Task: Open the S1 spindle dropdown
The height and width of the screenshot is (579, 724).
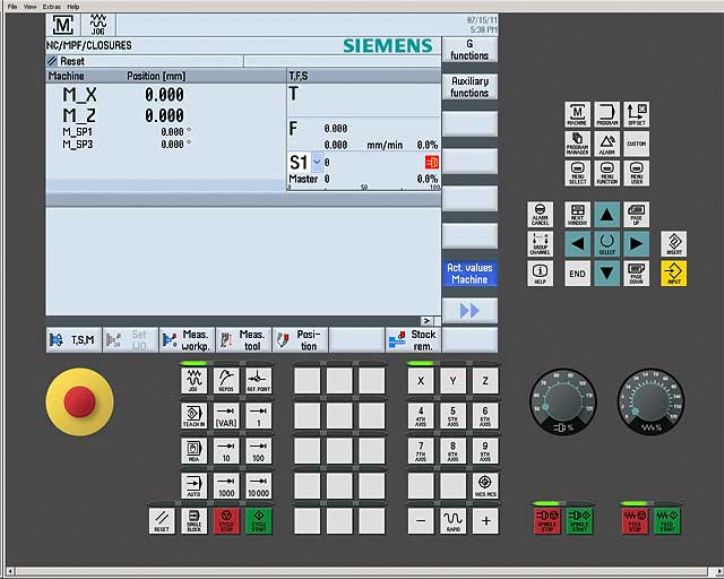Action: pyautogui.click(x=317, y=161)
